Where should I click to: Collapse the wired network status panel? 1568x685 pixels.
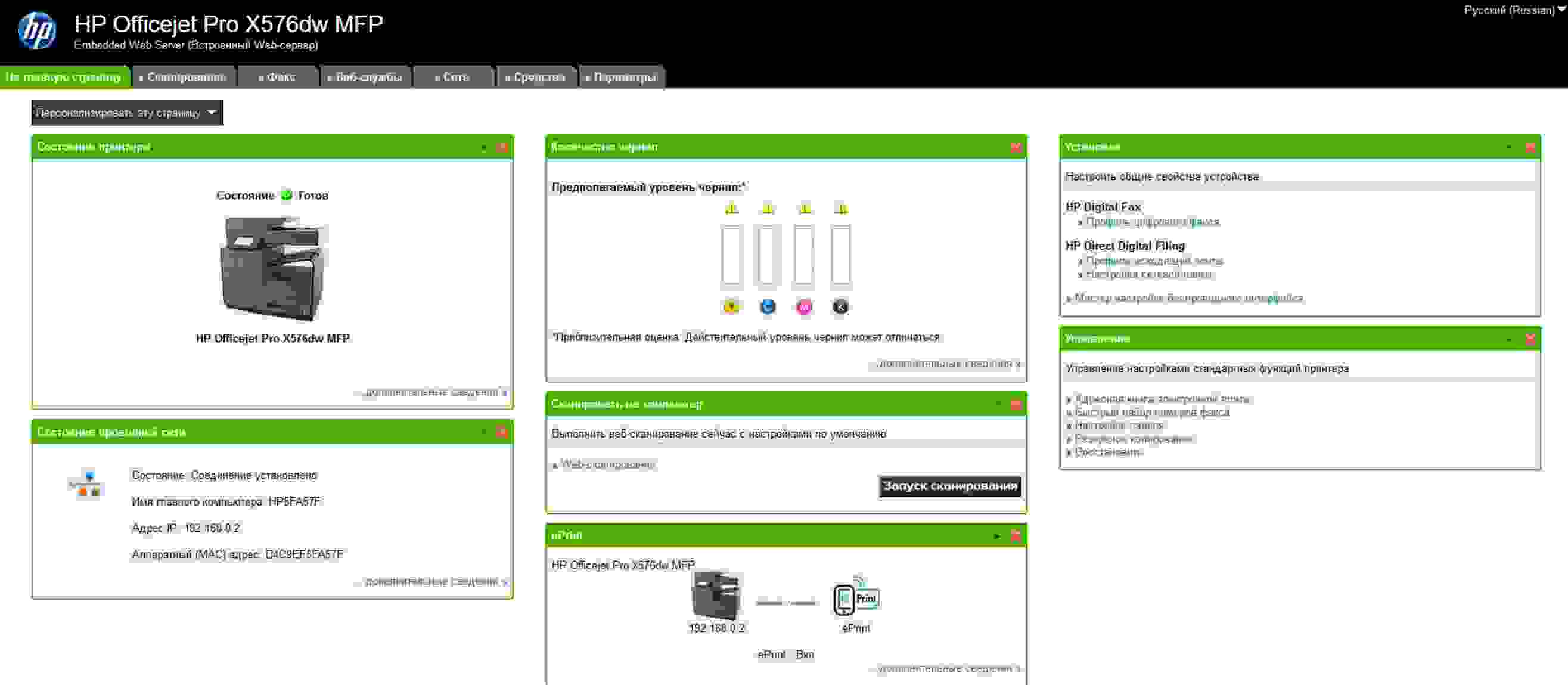[x=484, y=432]
